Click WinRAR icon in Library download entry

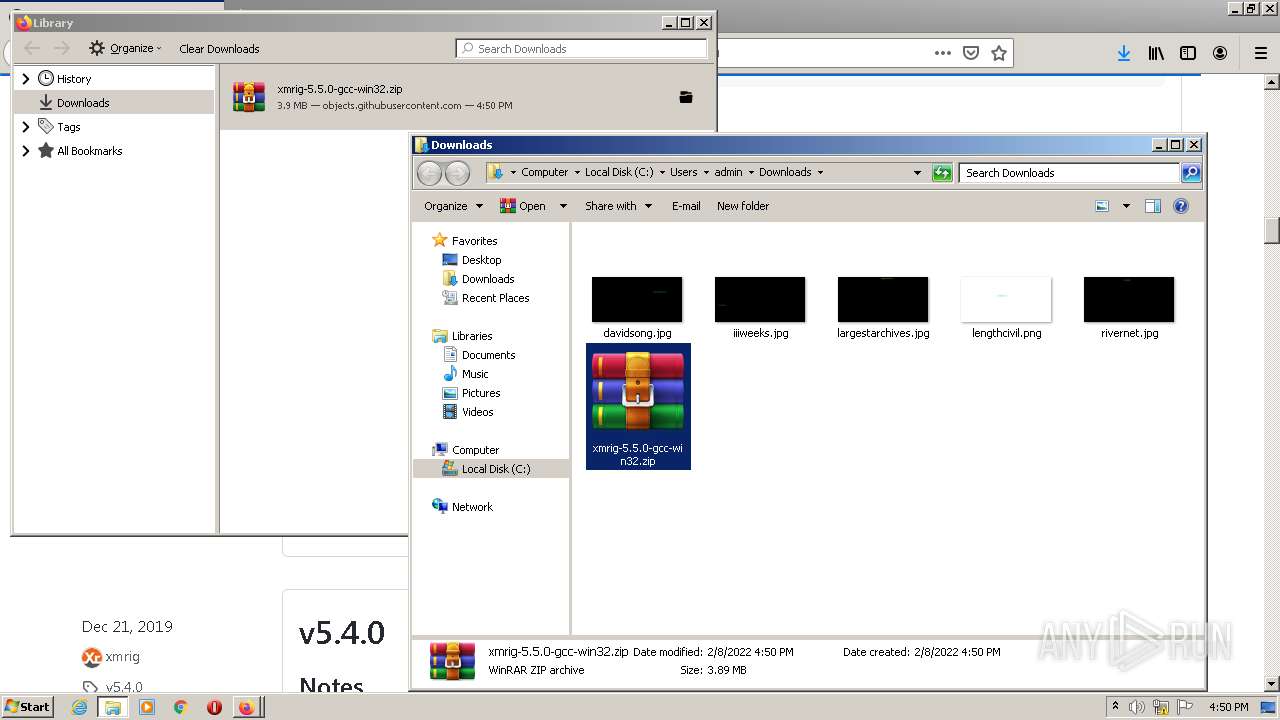pos(249,97)
